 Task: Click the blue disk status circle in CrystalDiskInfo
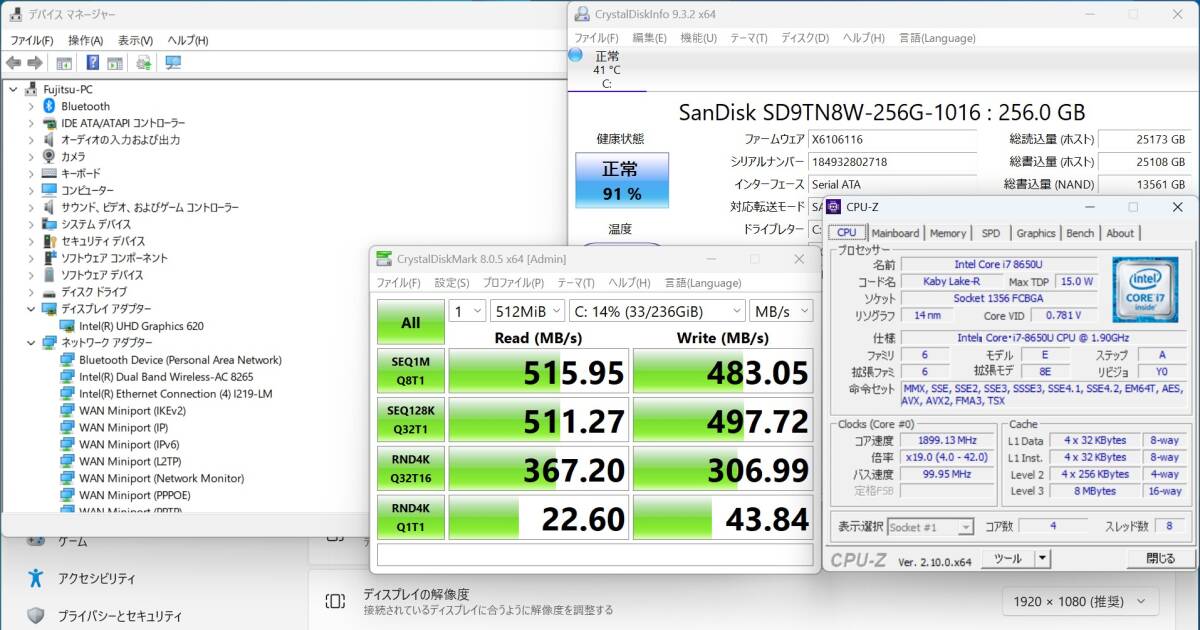[x=576, y=55]
